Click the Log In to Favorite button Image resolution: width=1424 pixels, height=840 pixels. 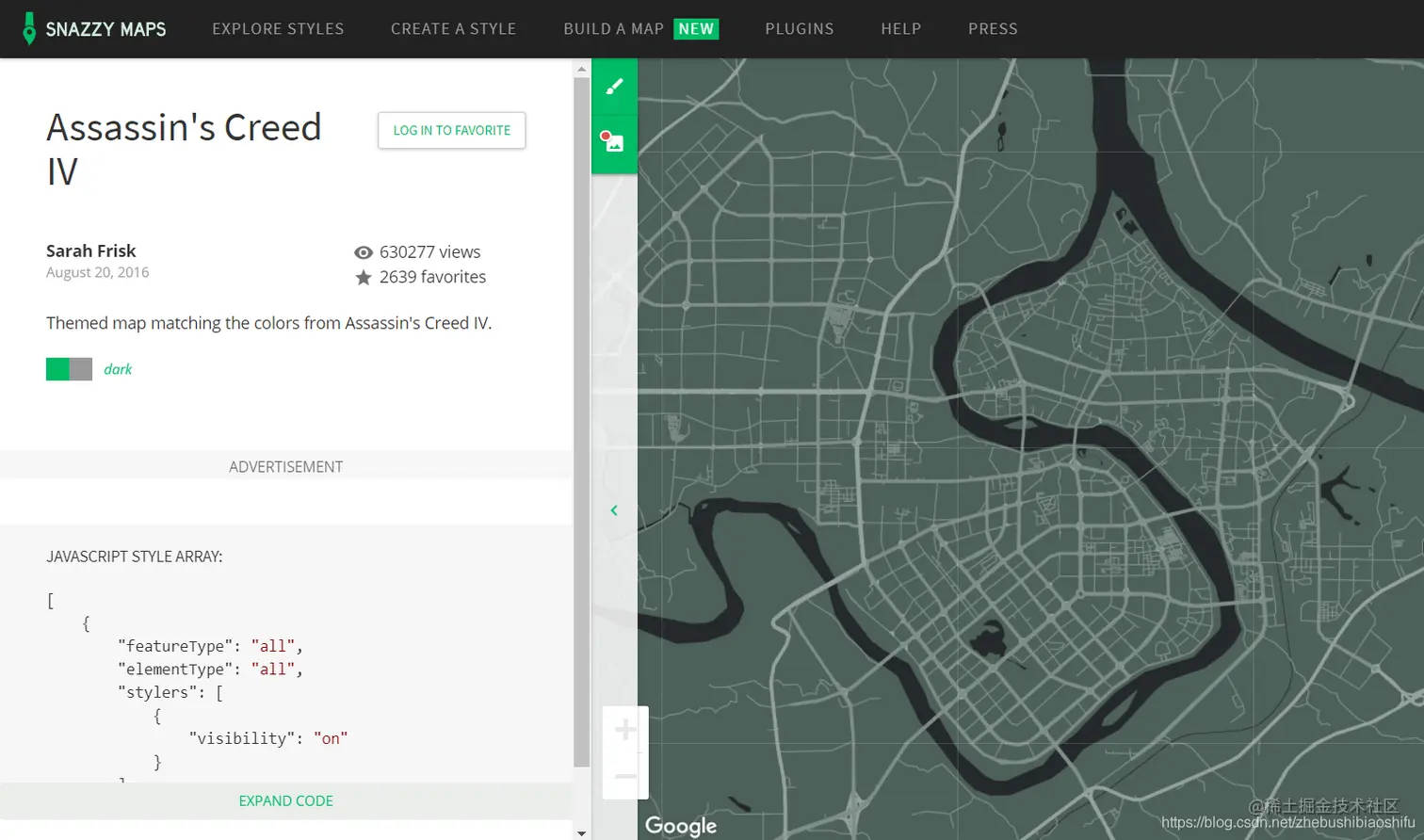452,131
